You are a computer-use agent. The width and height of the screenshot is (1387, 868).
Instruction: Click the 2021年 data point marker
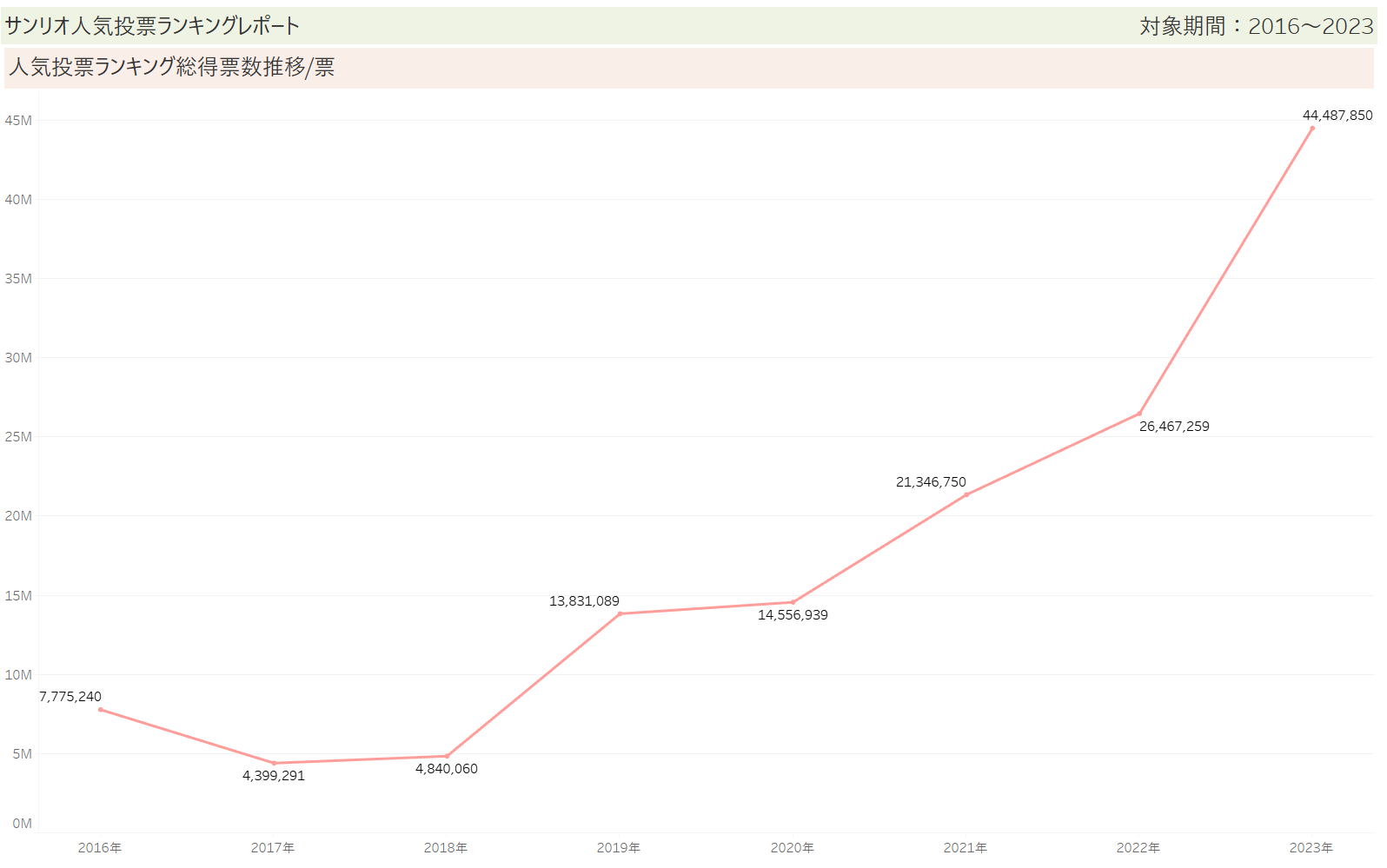(x=966, y=494)
